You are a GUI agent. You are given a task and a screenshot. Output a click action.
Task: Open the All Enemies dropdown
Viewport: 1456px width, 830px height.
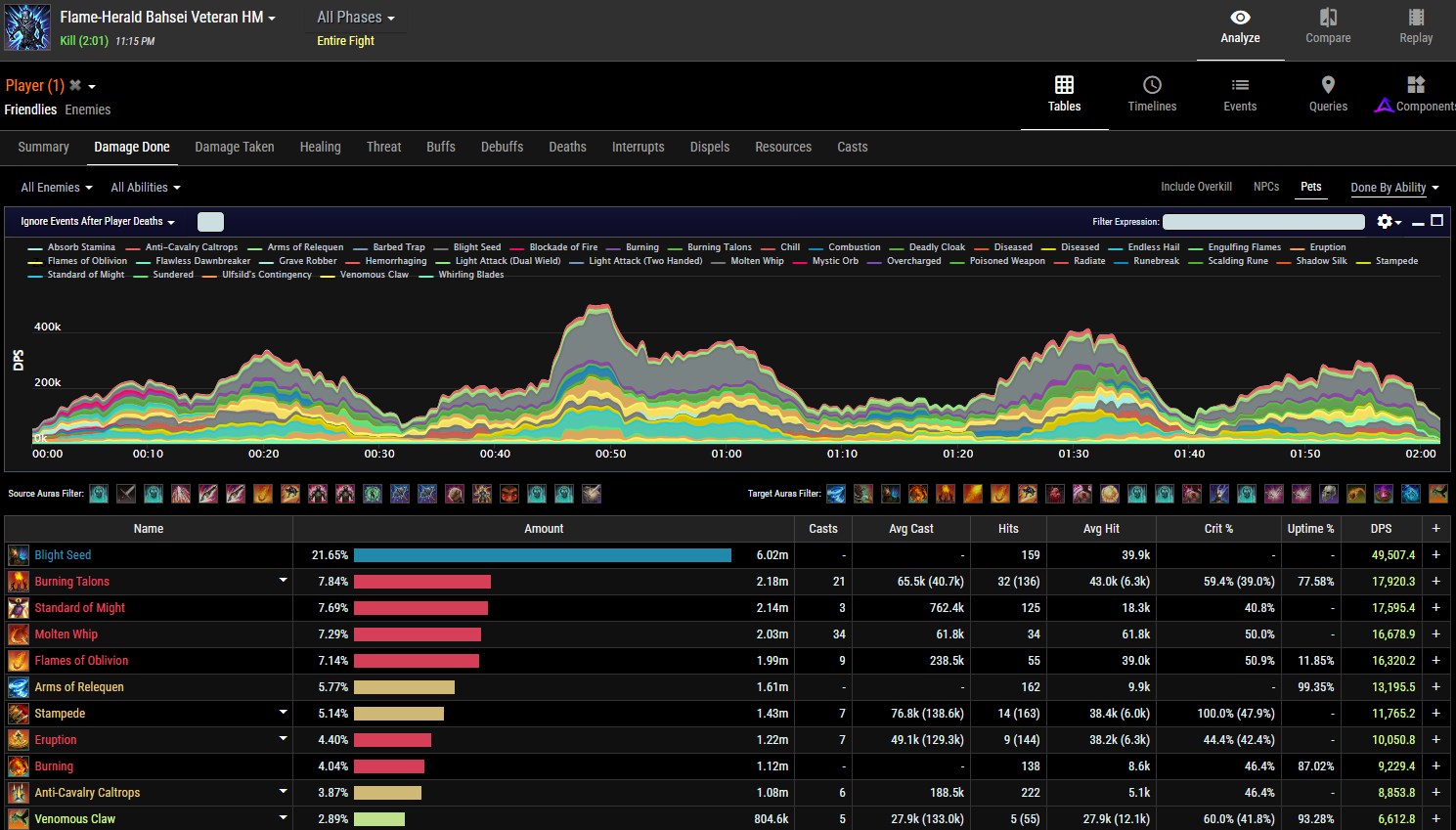click(57, 187)
